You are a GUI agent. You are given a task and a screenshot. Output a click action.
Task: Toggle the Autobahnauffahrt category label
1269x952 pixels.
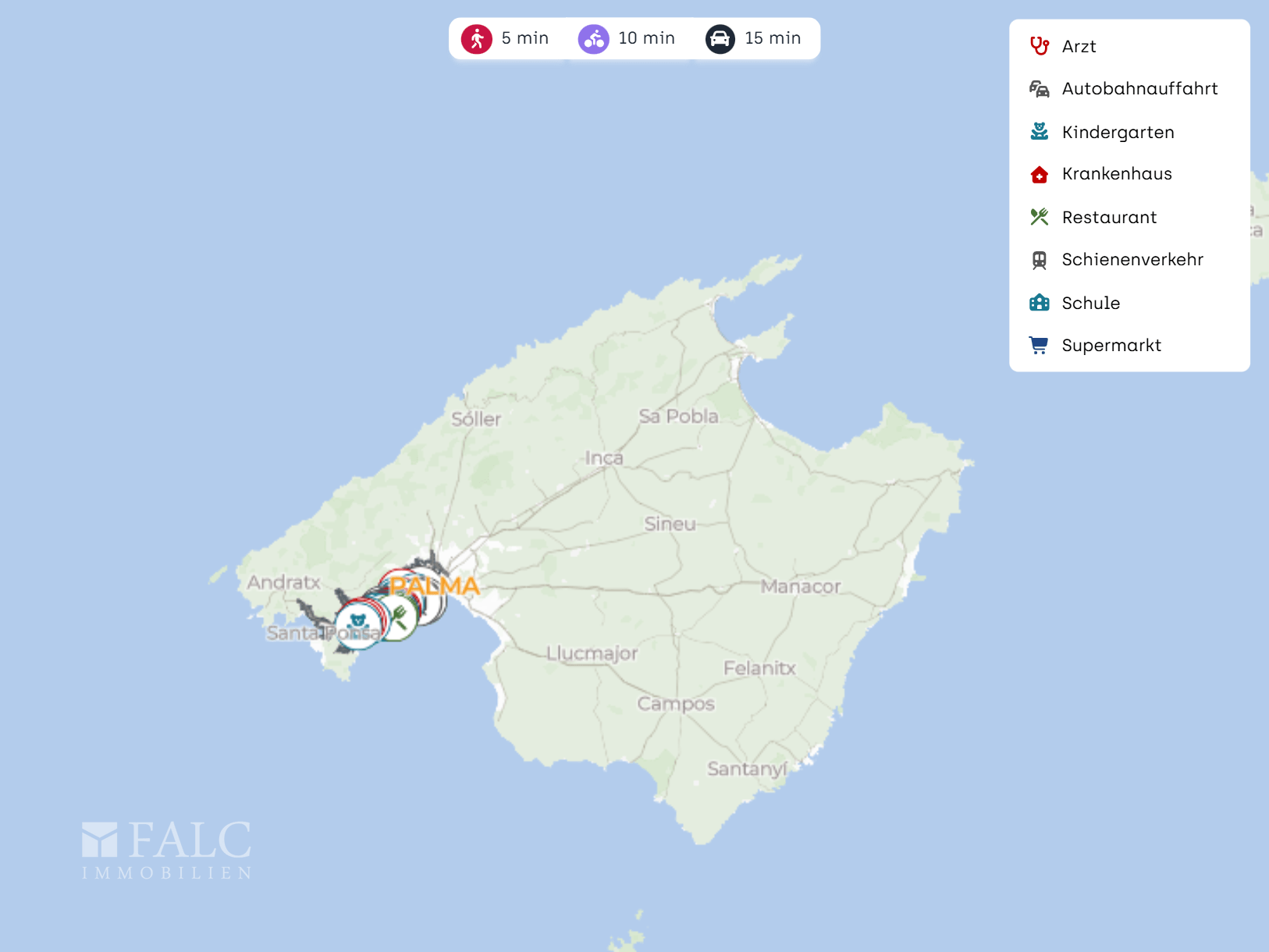tap(1139, 89)
